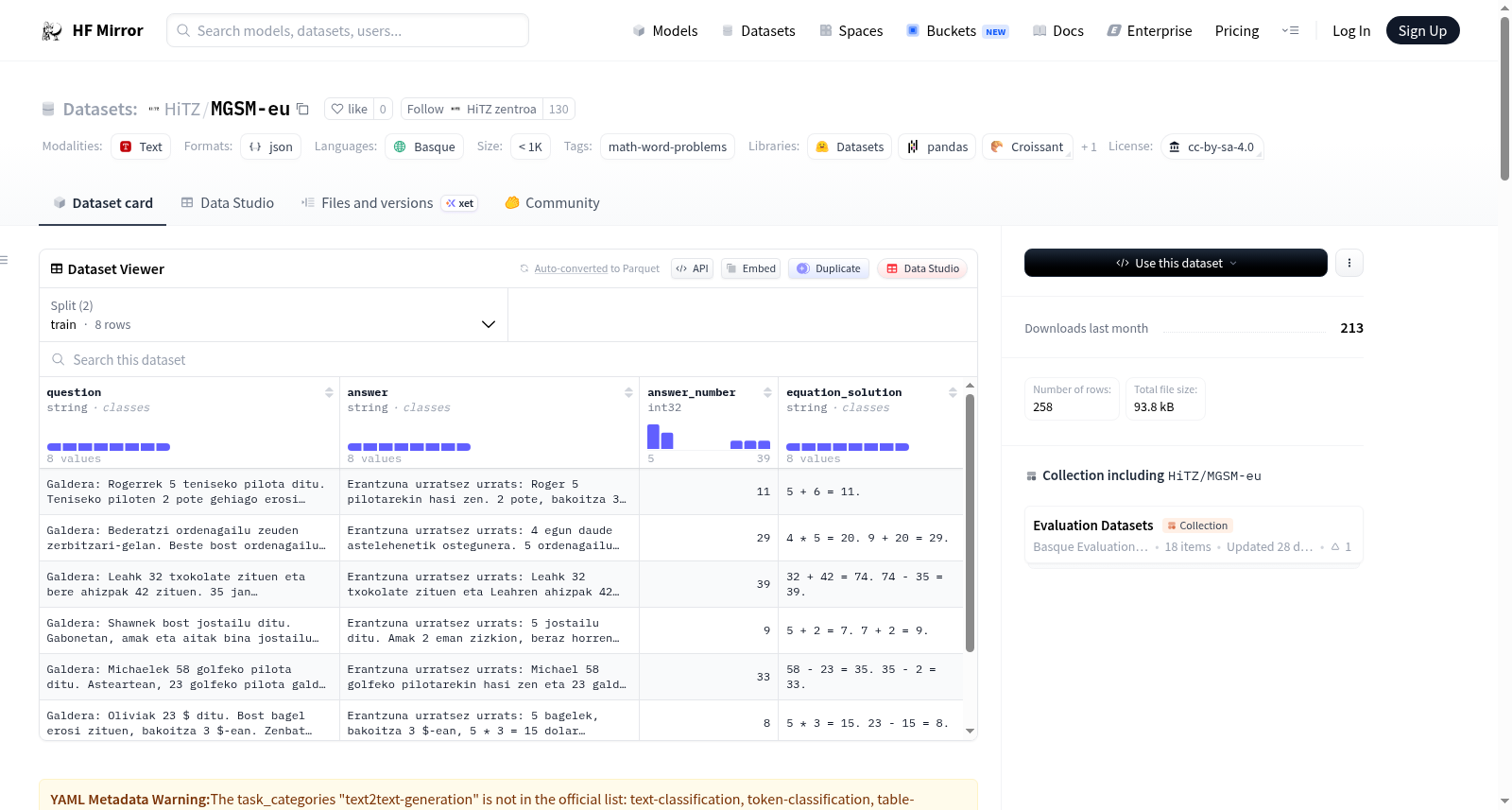Open the Models page
Screen dimensions: 1512x810
[x=665, y=31]
